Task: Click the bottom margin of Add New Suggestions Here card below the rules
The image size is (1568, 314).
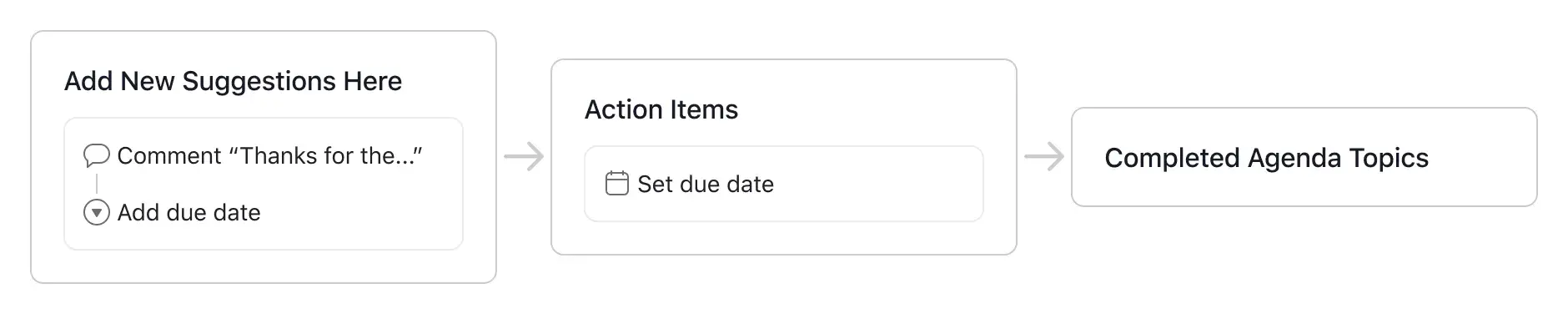Action: pos(264,266)
